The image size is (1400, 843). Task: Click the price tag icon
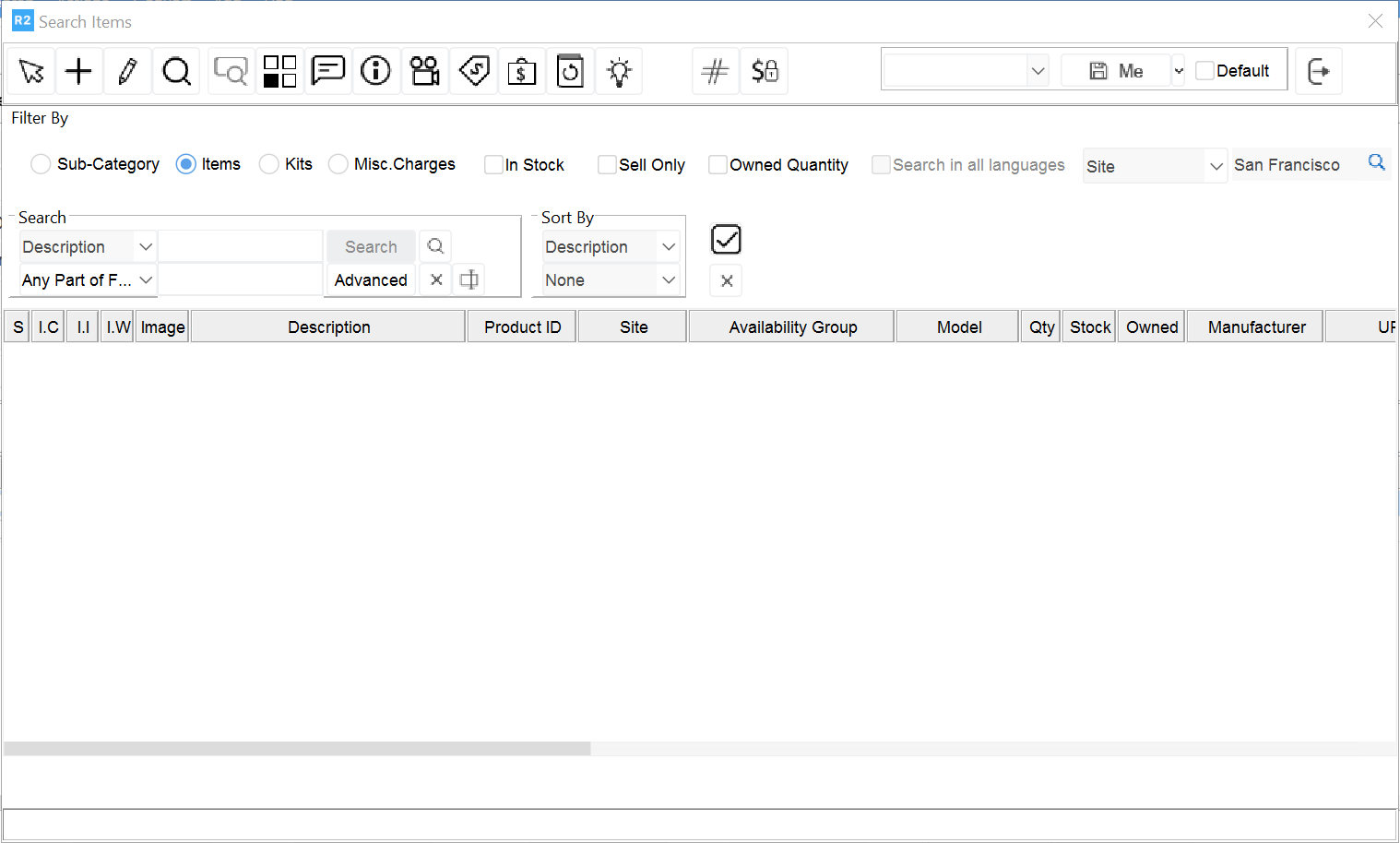pos(474,71)
